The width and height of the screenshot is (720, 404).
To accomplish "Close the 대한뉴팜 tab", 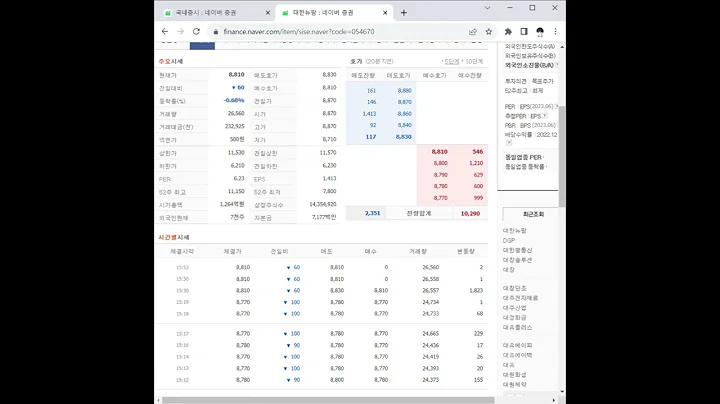I will pyautogui.click(x=385, y=13).
